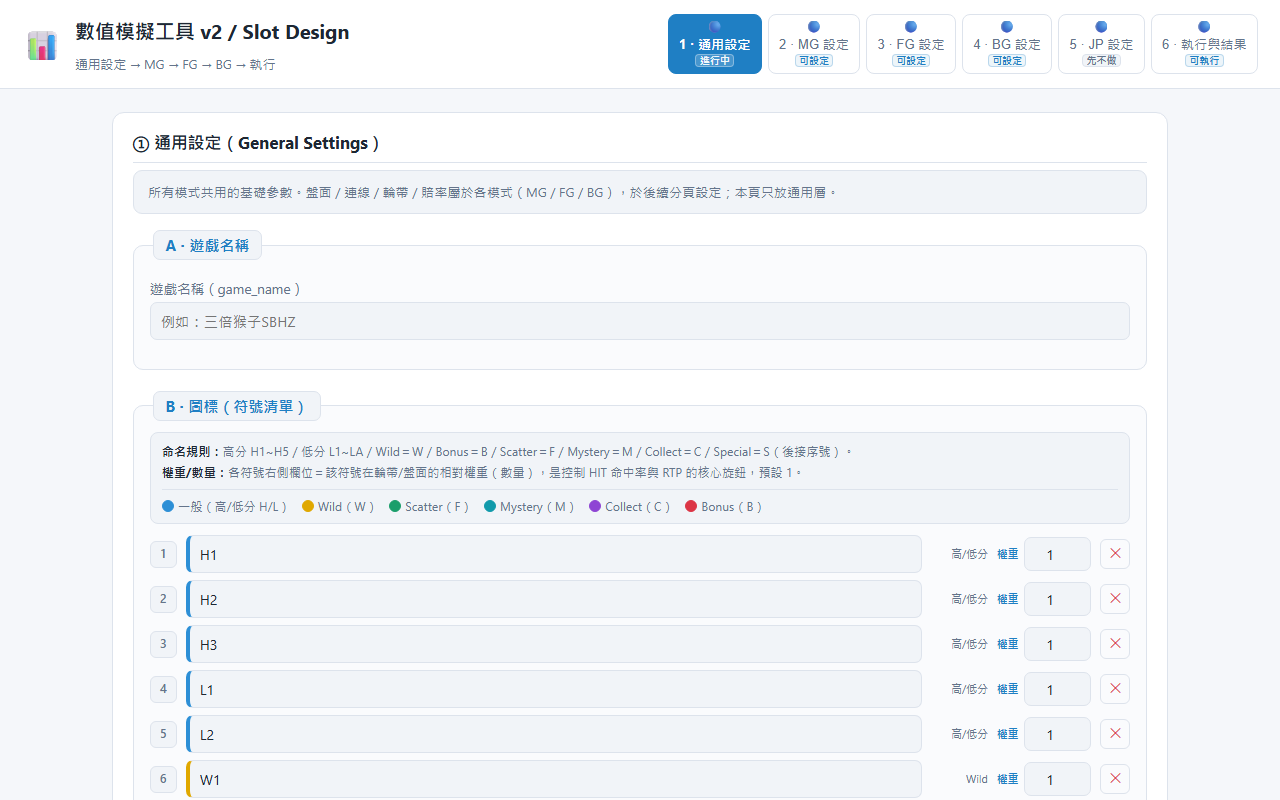
Task: Set the 權重 weight value for H1
Action: 1057,554
